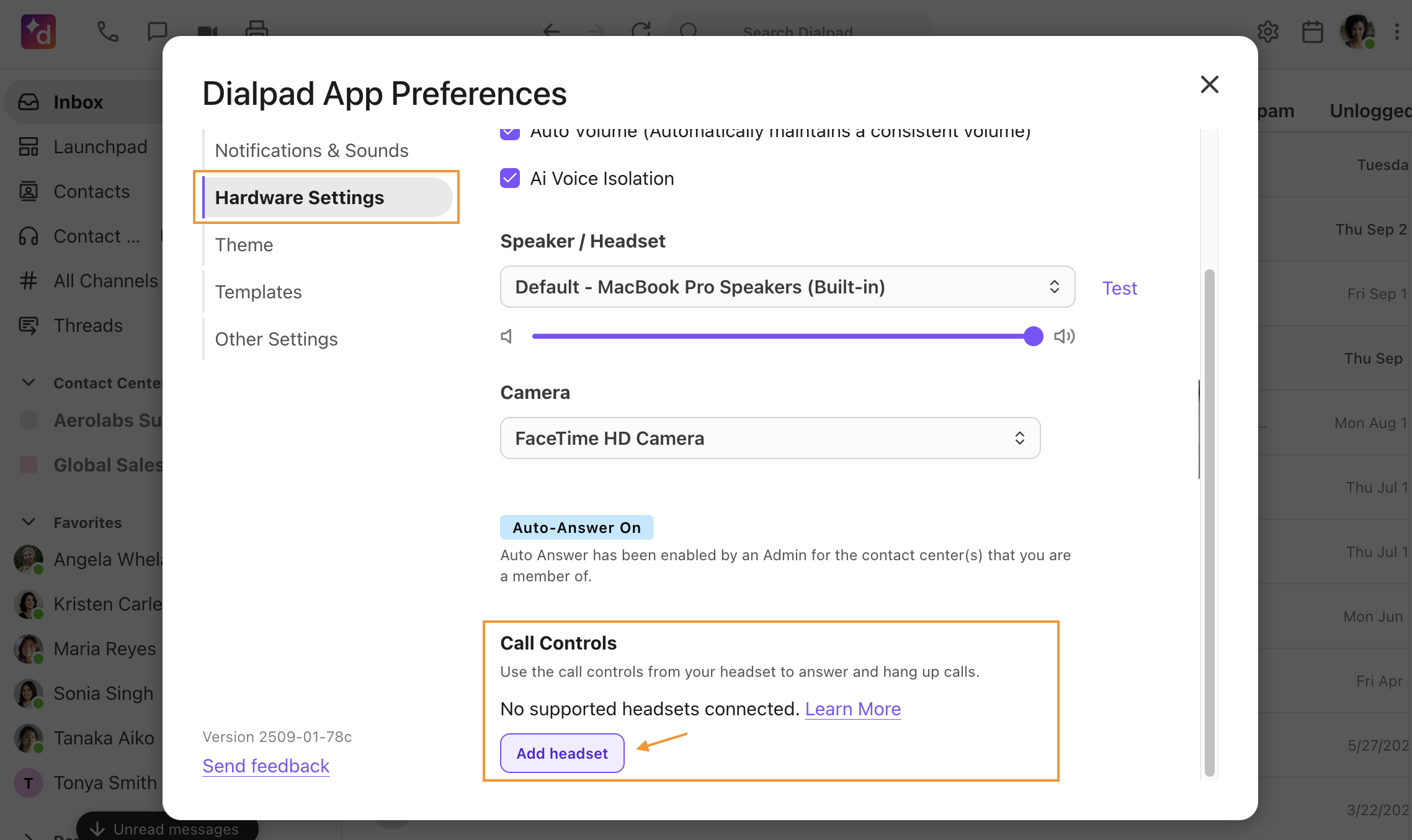
Task: Select Global Sales contact center
Action: click(x=92, y=465)
